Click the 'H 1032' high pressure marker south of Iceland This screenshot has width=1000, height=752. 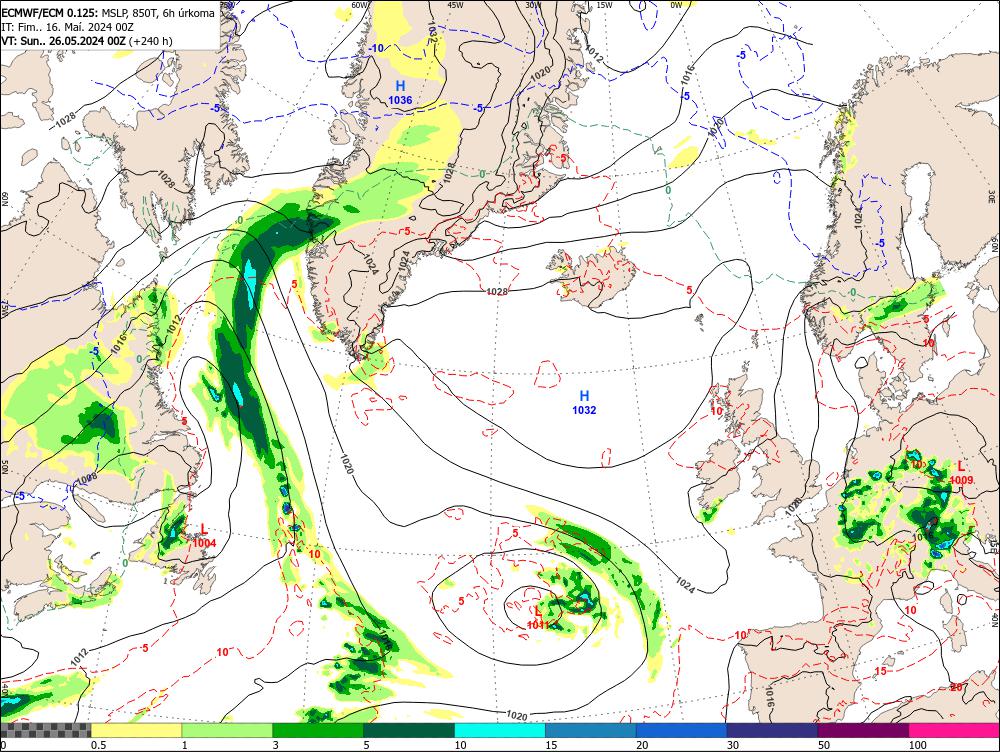584,402
